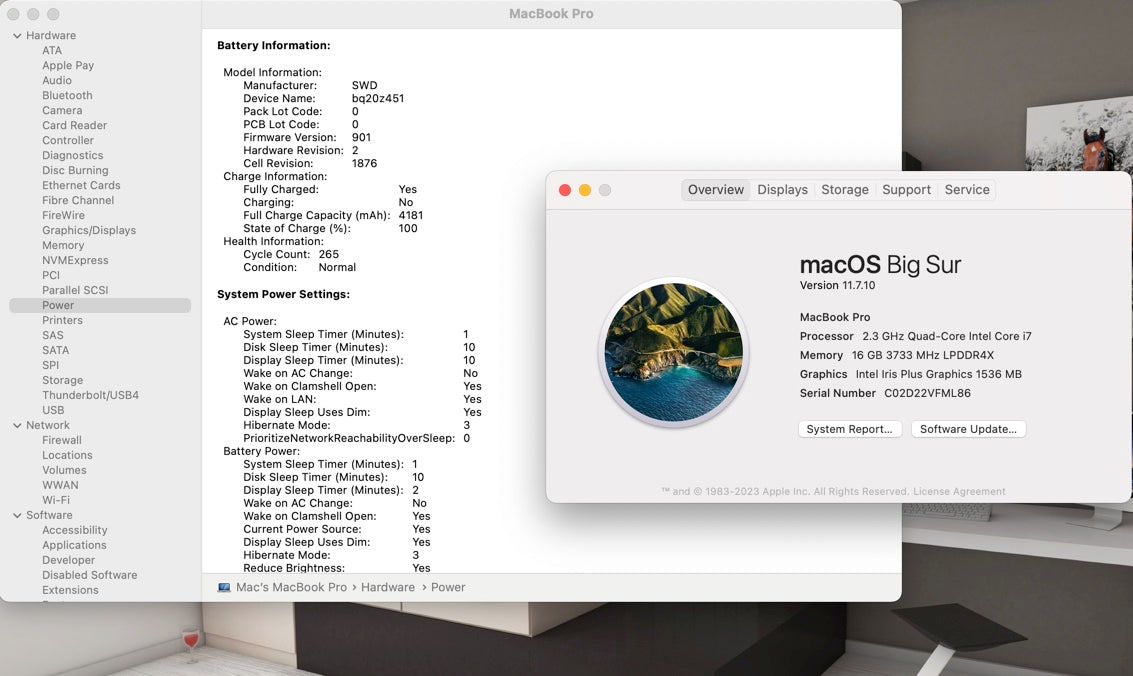Select Bluetooth in the hardware list
The height and width of the screenshot is (676, 1133).
[67, 96]
